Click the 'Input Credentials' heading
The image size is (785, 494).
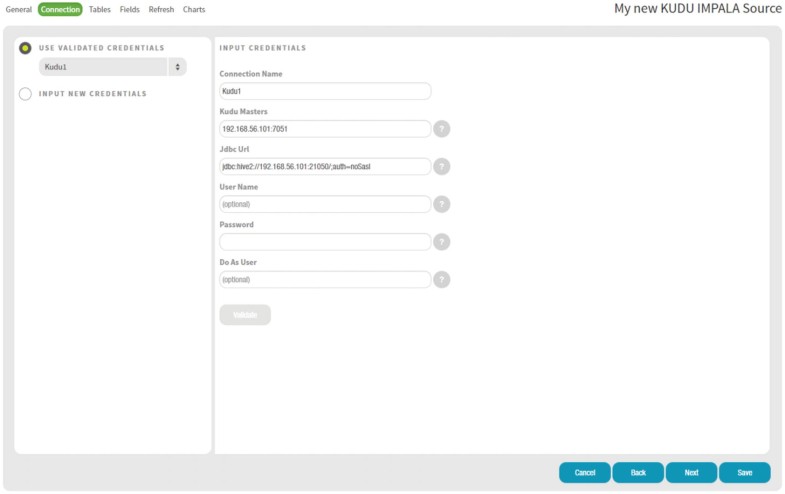(x=262, y=48)
